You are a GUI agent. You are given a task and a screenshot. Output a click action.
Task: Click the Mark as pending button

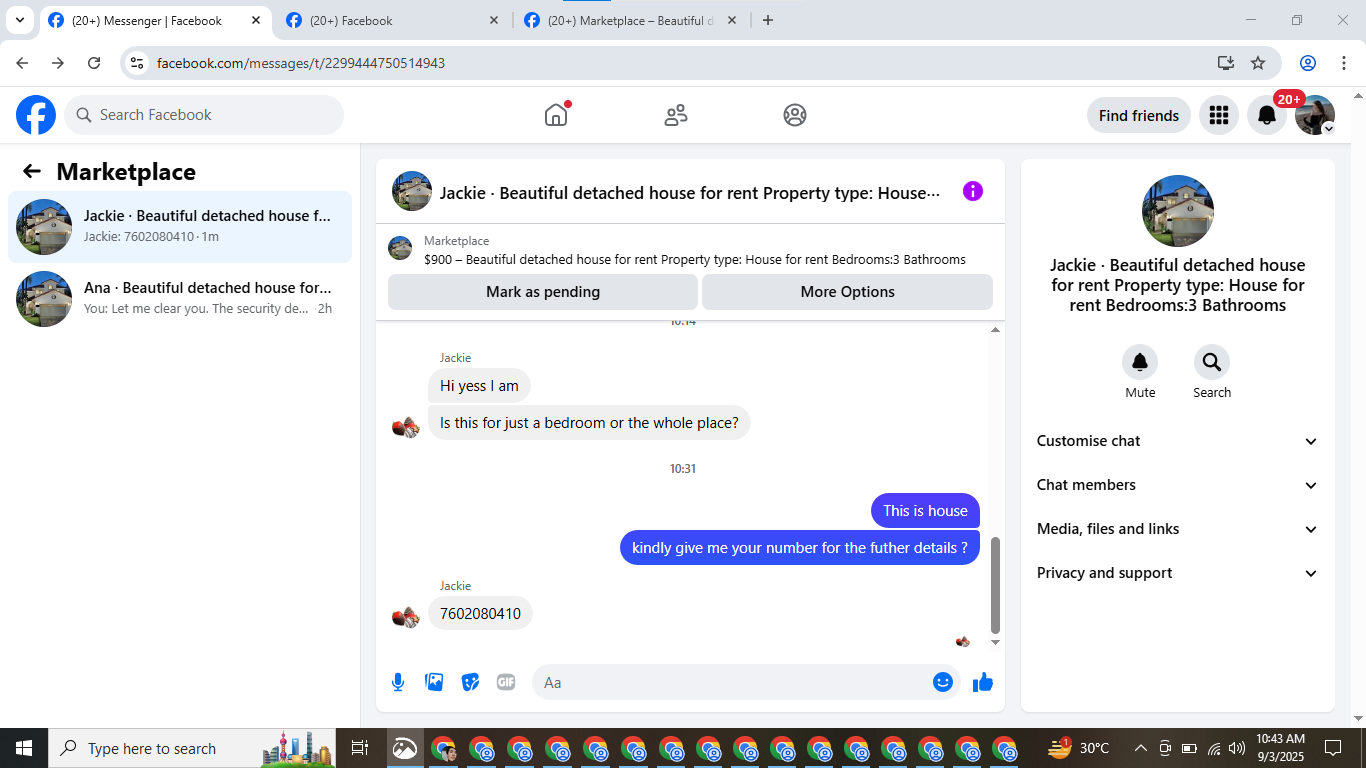(543, 292)
